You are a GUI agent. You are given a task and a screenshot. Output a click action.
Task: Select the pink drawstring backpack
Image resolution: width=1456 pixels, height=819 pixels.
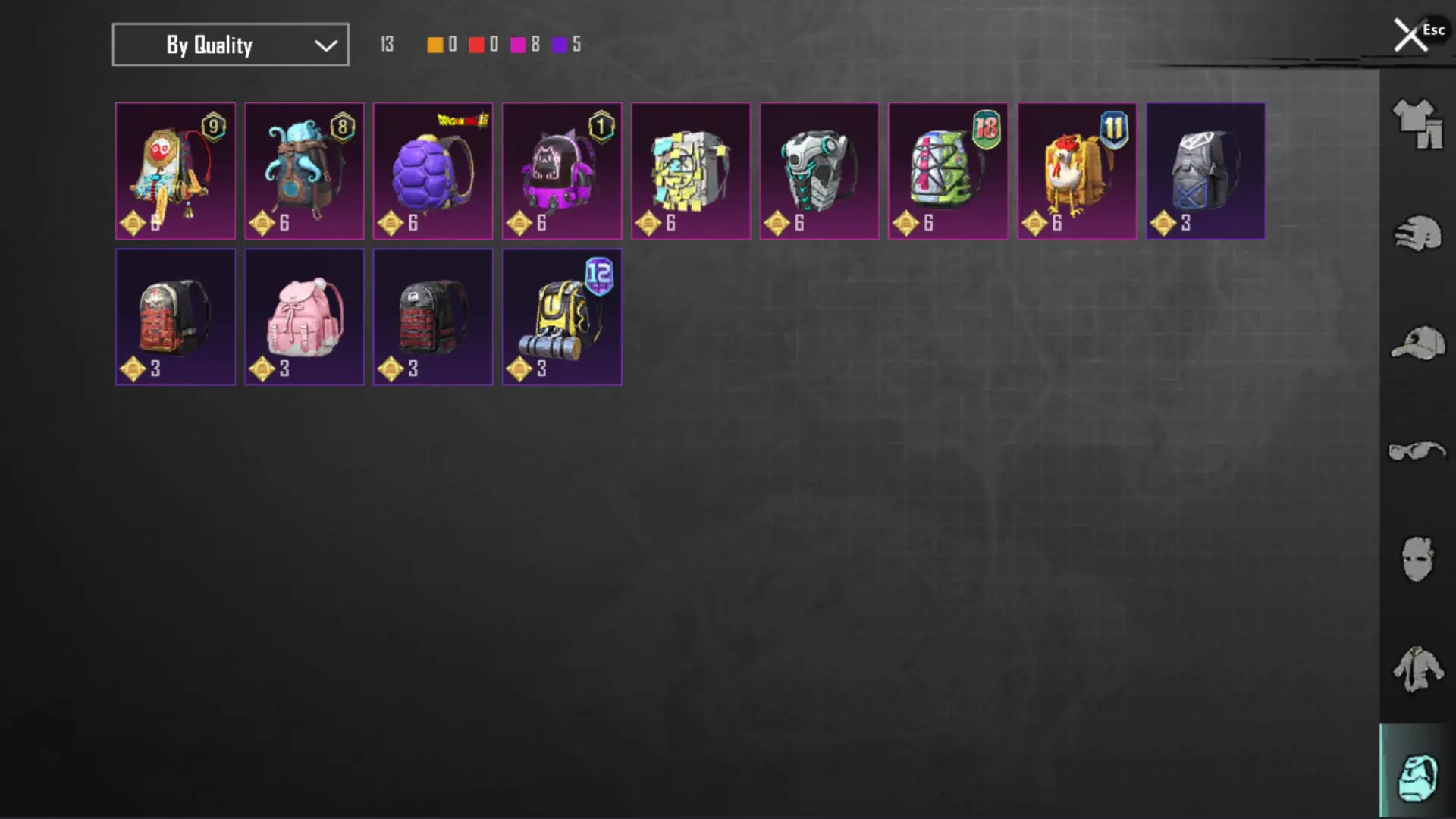304,317
